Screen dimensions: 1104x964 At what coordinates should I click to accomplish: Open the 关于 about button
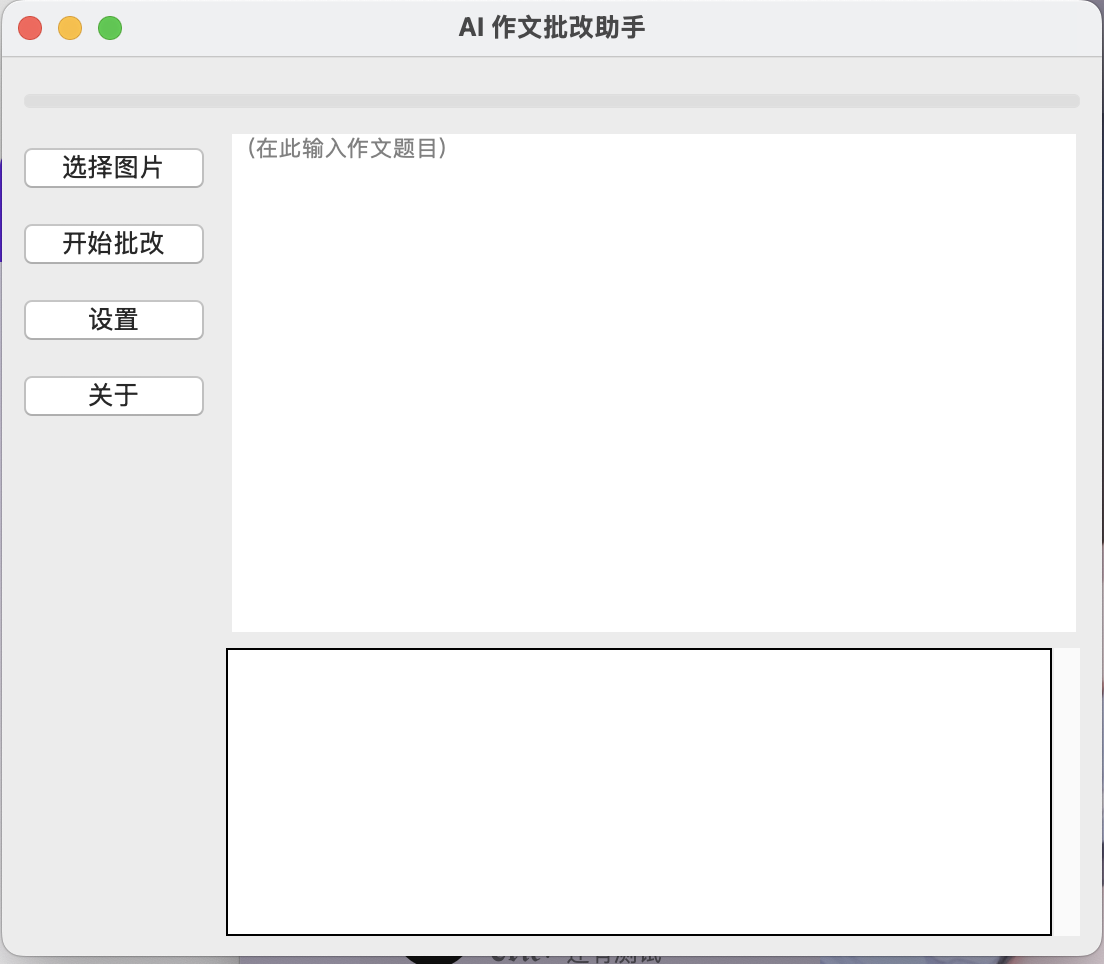point(114,396)
